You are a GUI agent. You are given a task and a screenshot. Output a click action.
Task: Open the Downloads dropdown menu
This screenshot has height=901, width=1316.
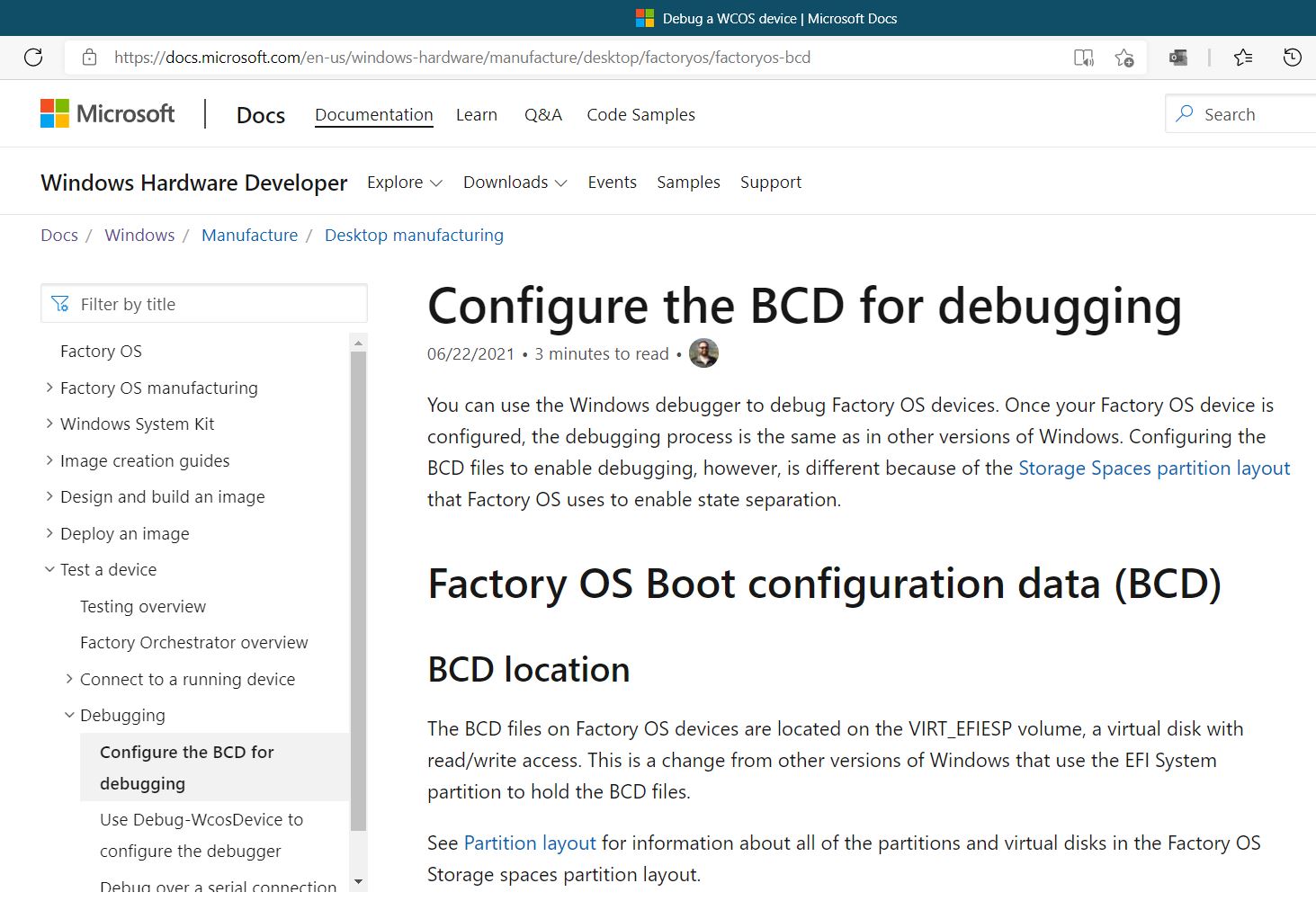tap(514, 182)
